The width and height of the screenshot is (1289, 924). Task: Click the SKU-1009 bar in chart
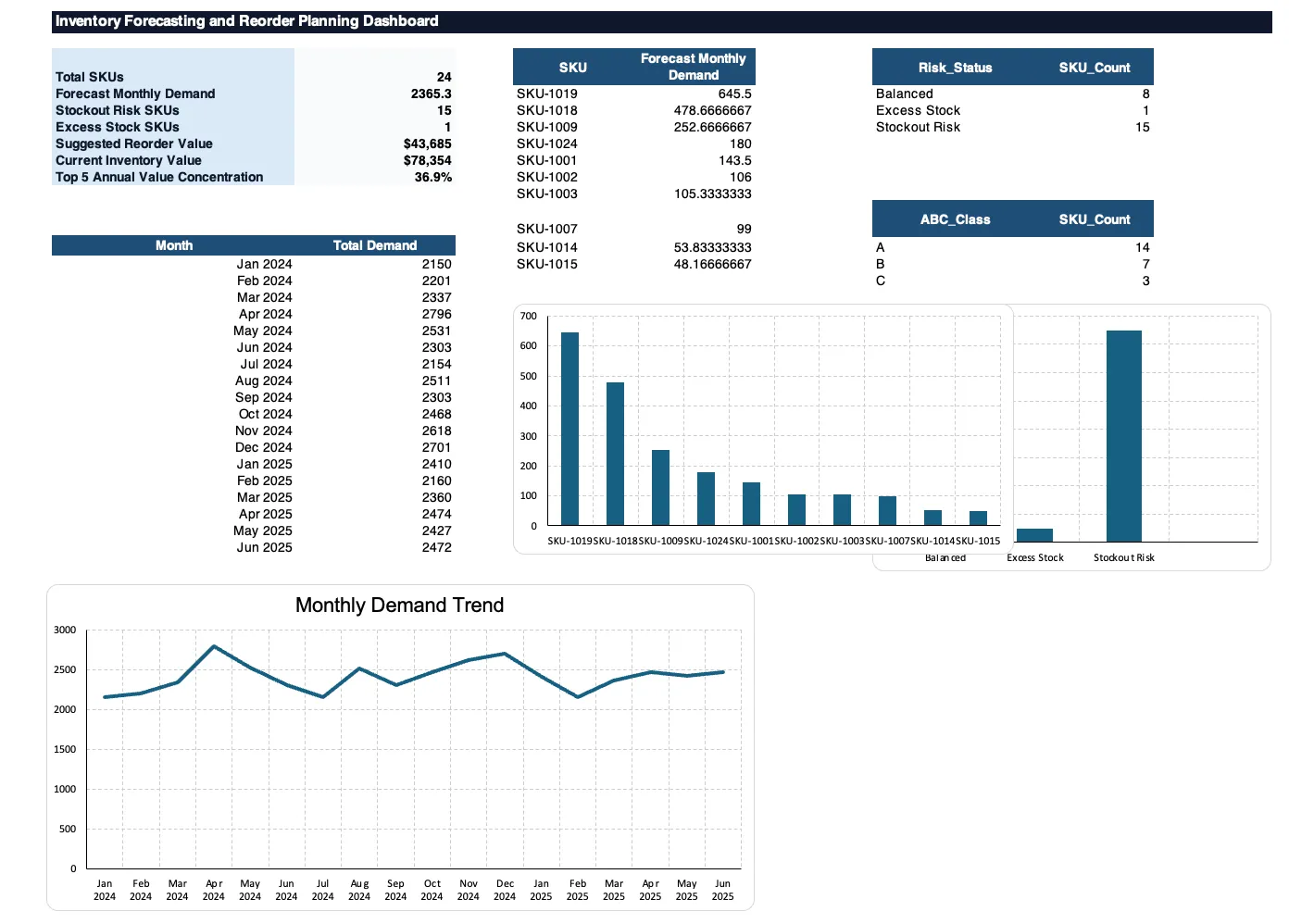pyautogui.click(x=660, y=488)
